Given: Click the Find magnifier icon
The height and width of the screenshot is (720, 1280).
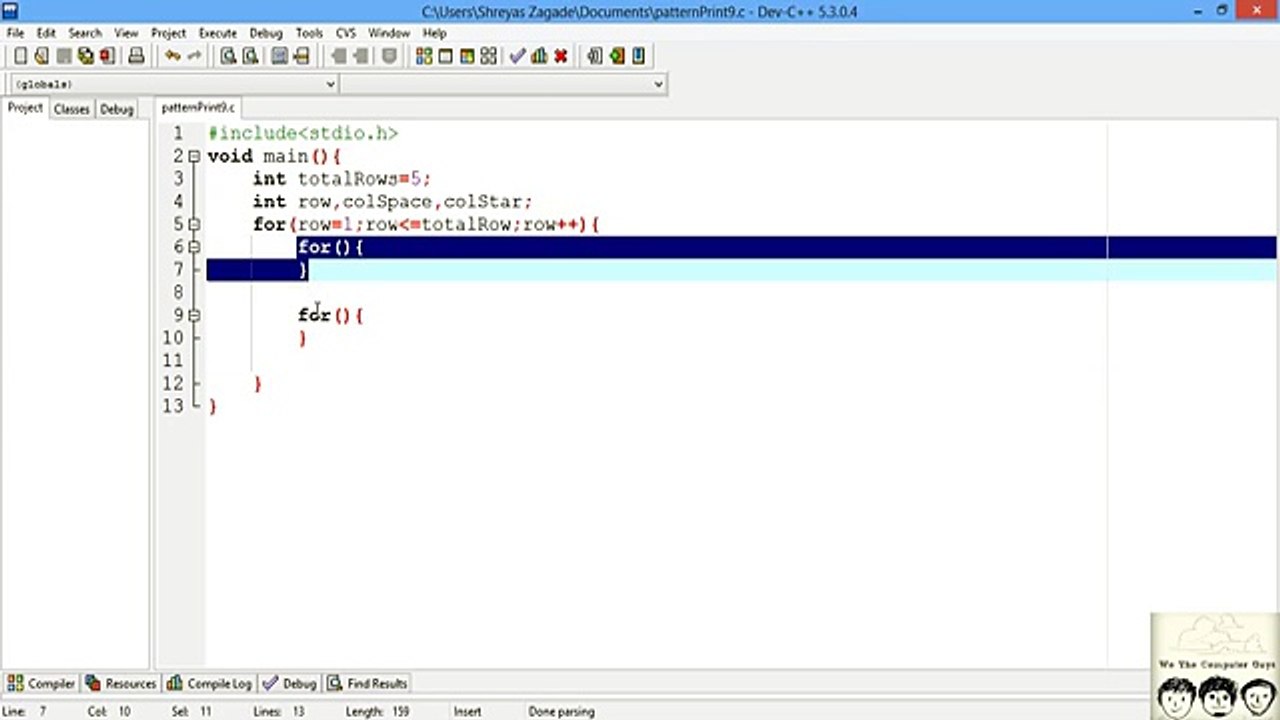Looking at the screenshot, I should [228, 56].
